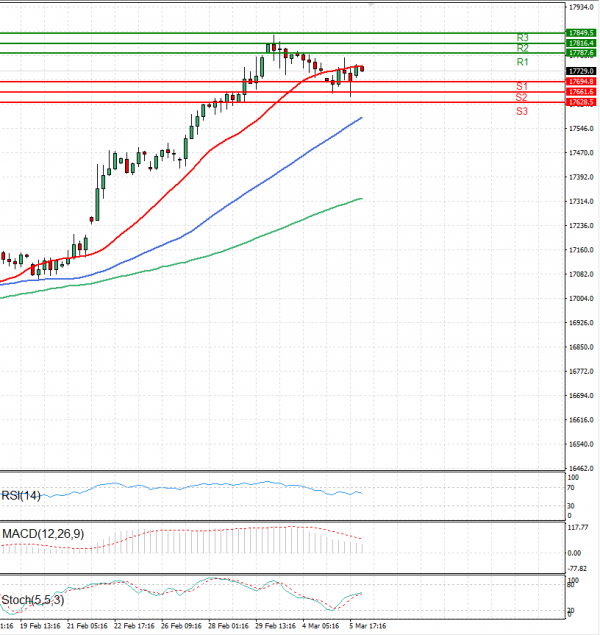Click the 22 Feb 17:16 time label
The width and height of the screenshot is (600, 635).
pos(134,626)
